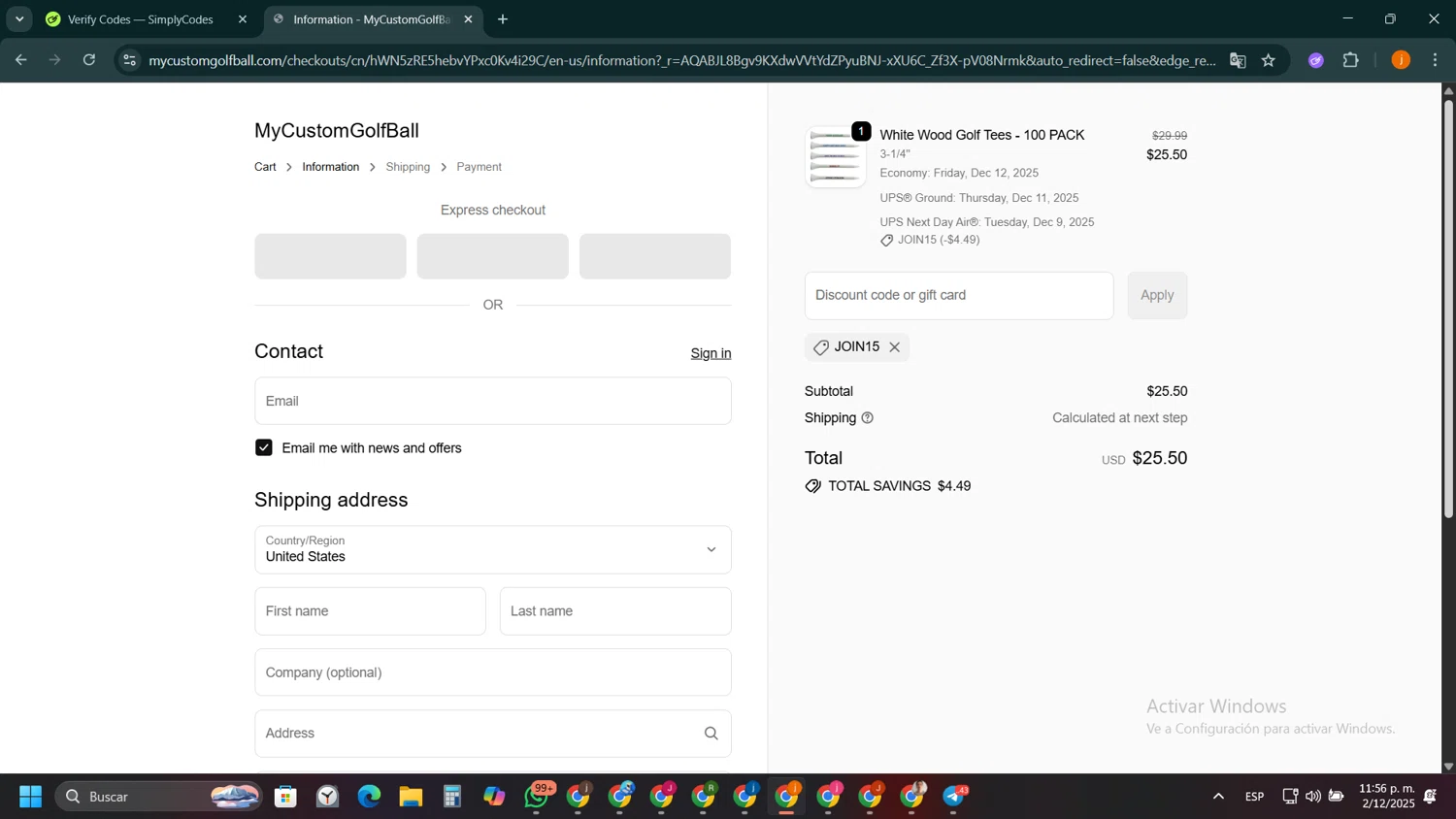Expand the Country/Region dropdown
This screenshot has width=1456, height=819.
coord(493,550)
